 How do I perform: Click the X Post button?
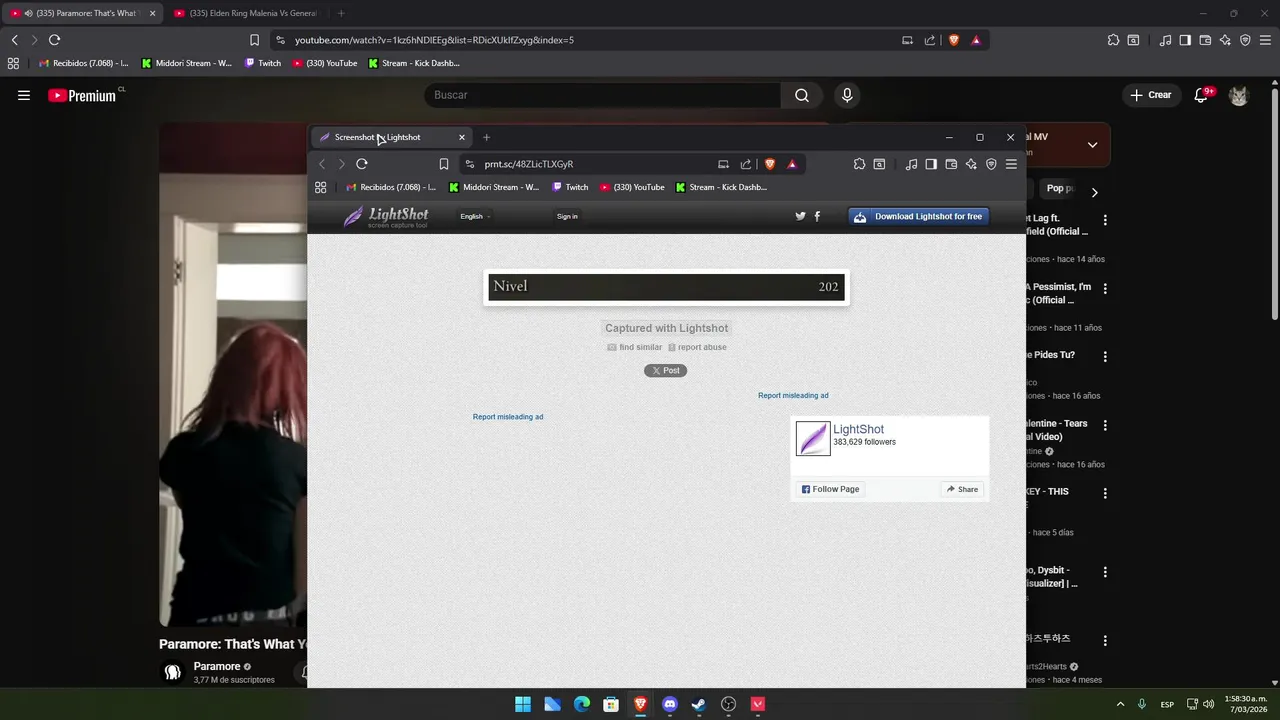[665, 370]
